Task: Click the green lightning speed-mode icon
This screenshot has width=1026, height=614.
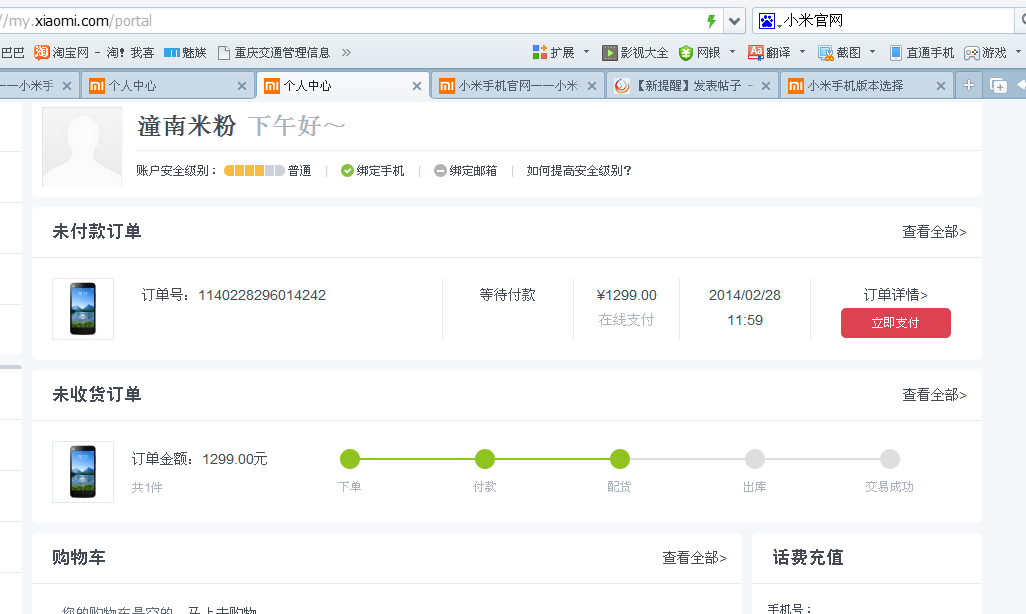Action: pos(711,21)
